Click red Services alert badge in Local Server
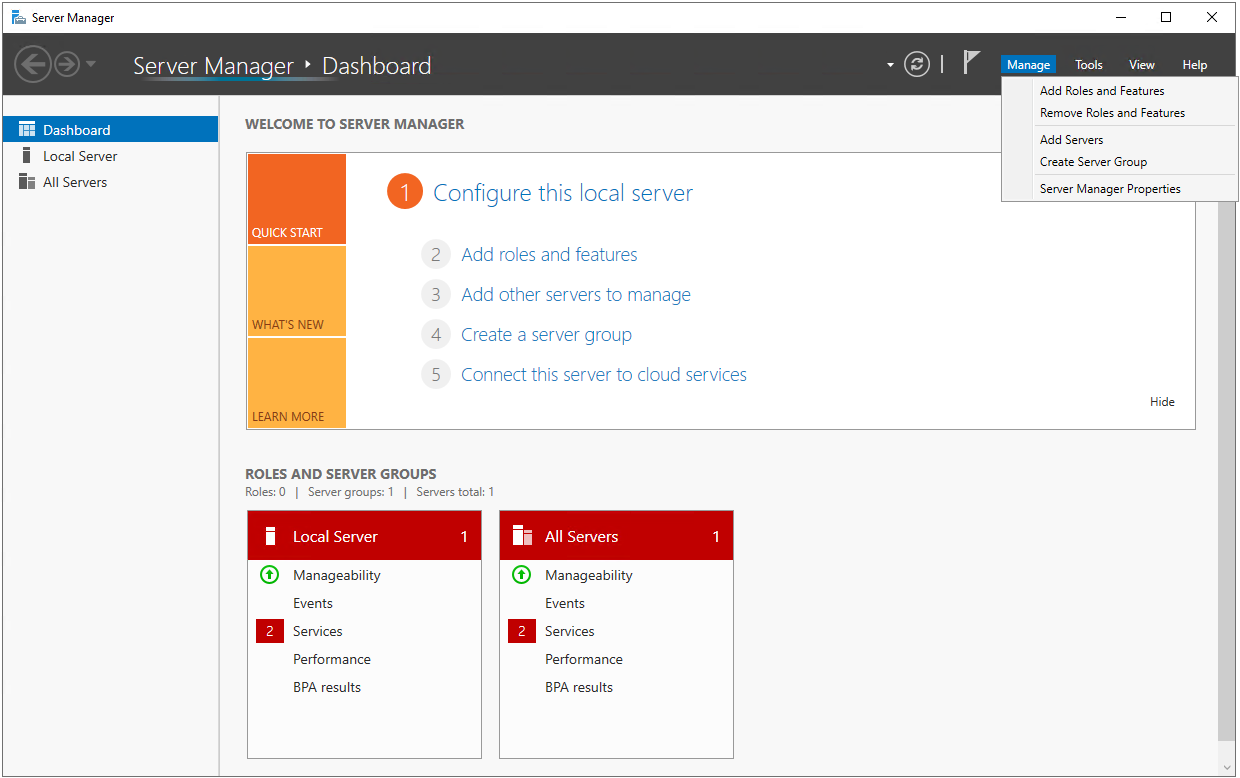Screen dimensions: 1240x778 270,631
